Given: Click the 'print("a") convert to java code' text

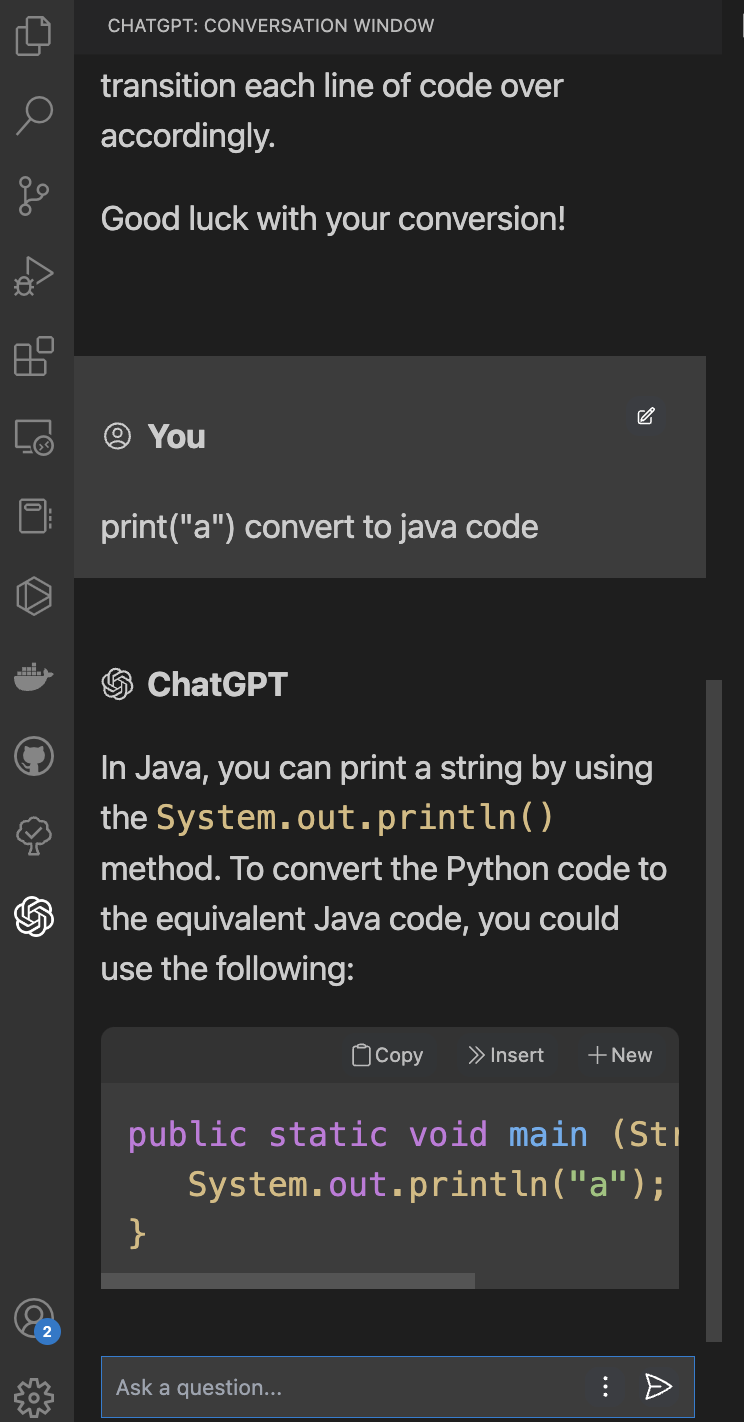Looking at the screenshot, I should [320, 527].
